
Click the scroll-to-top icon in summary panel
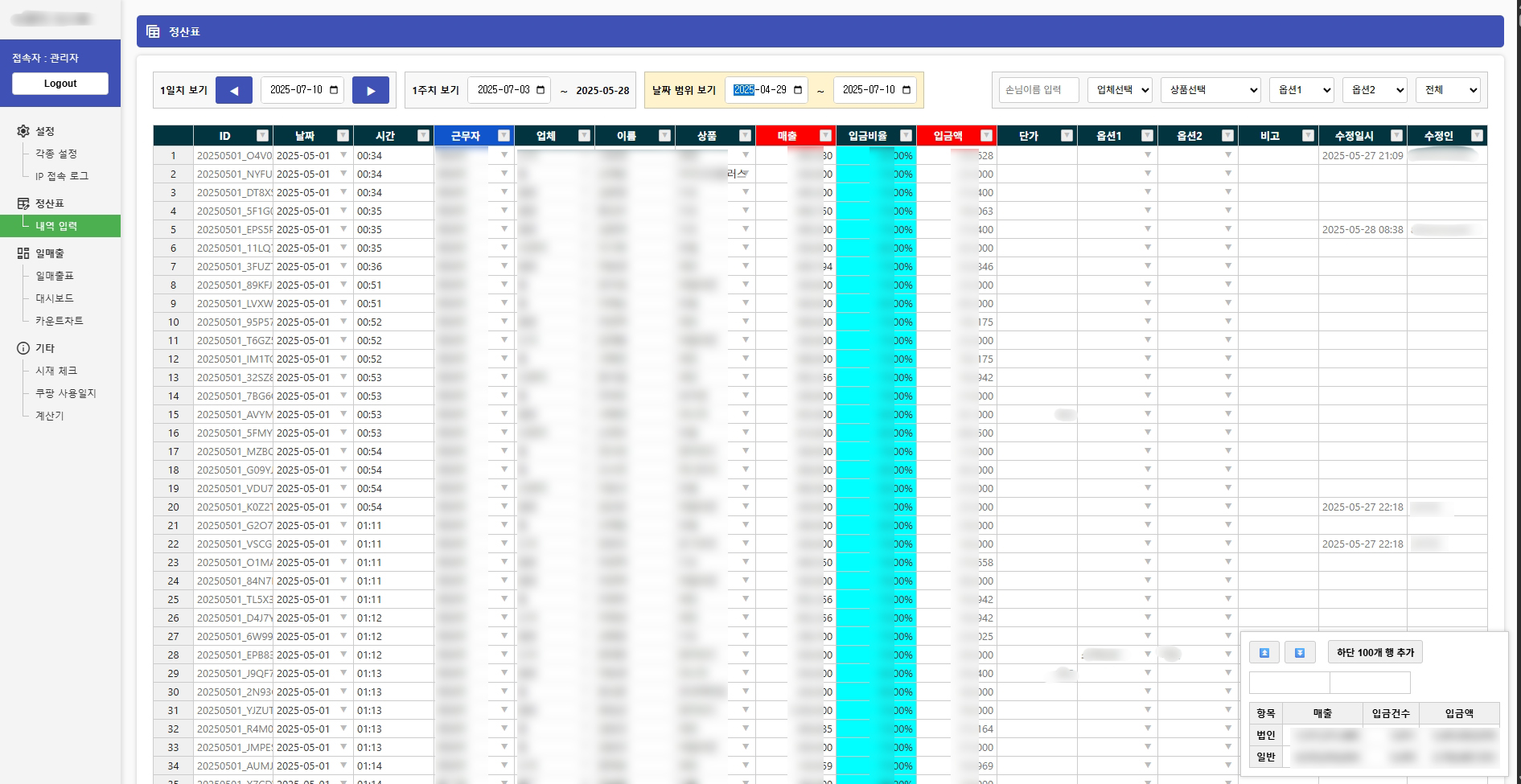[x=1264, y=652]
